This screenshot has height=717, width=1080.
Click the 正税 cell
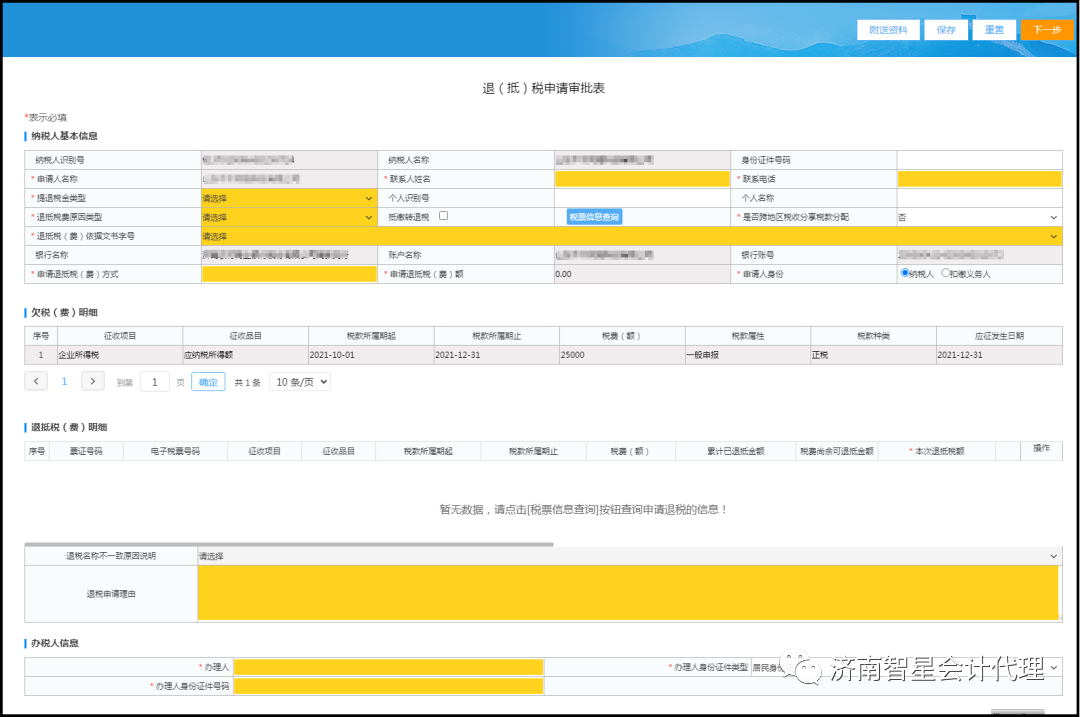tap(873, 355)
